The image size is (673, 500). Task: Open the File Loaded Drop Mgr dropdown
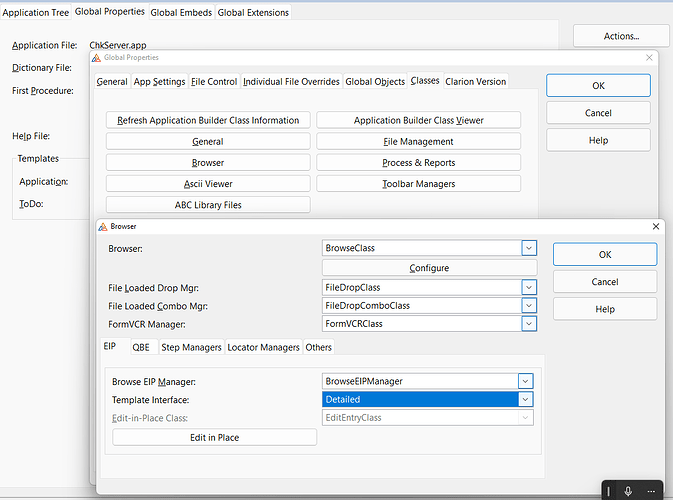(x=529, y=287)
